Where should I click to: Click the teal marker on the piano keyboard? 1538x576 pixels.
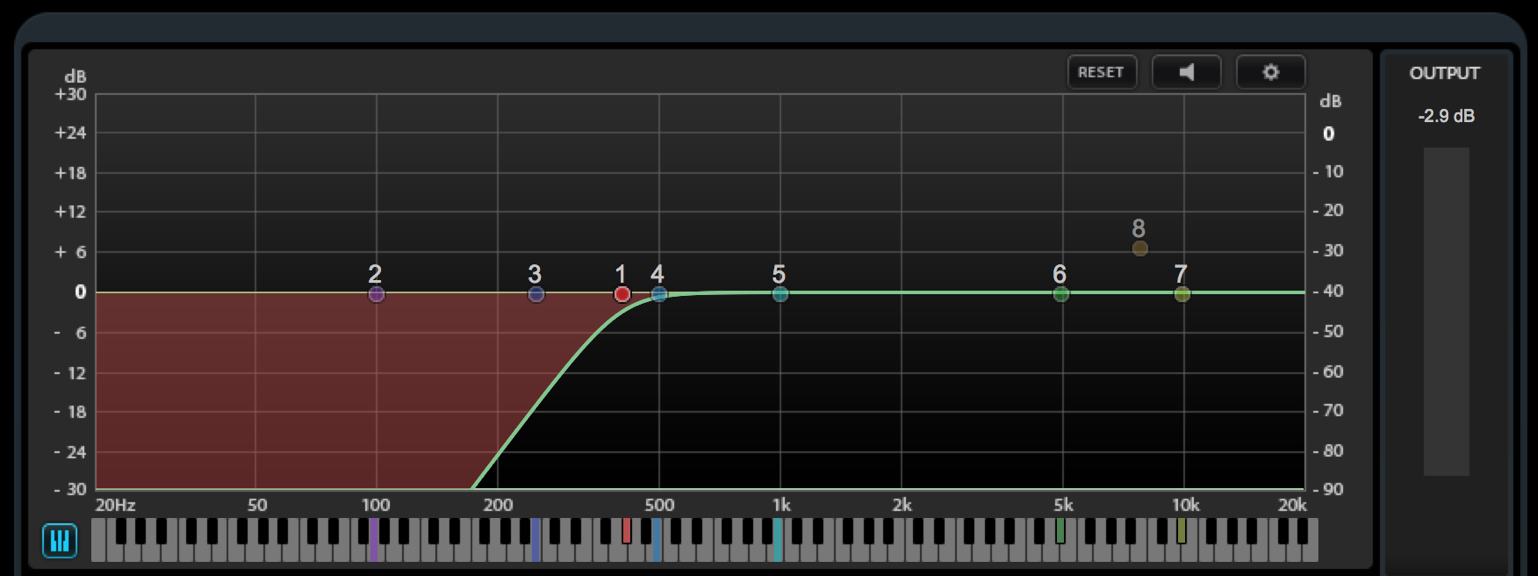777,539
